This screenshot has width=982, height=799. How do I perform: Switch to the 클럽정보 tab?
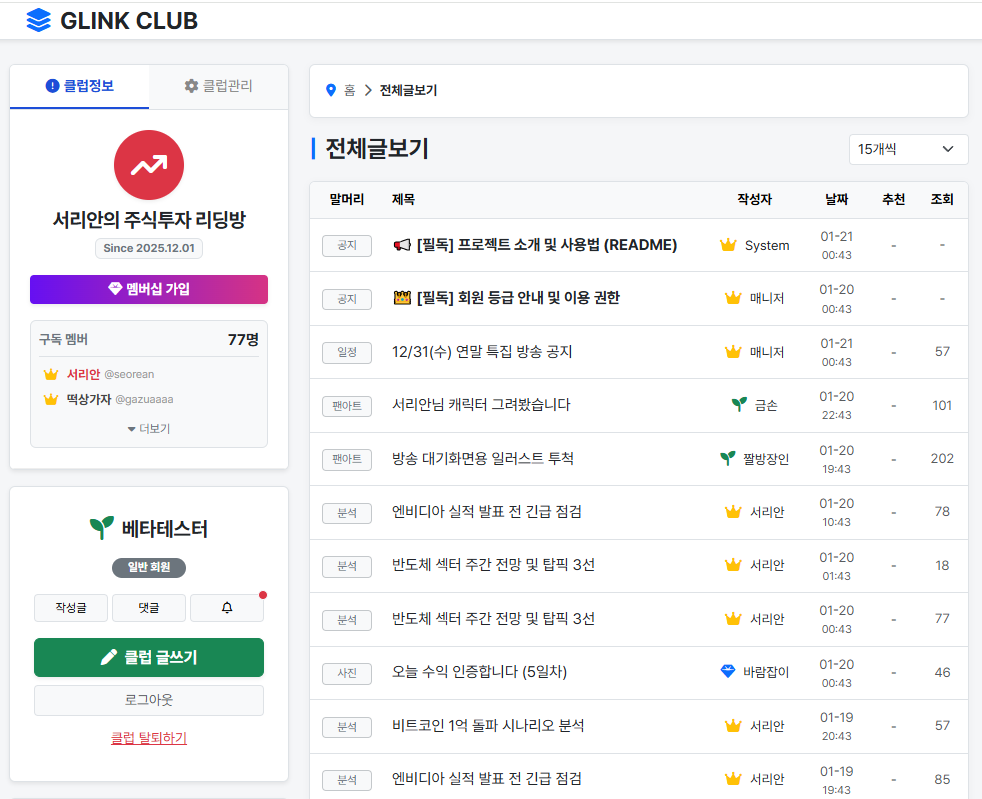coord(80,86)
